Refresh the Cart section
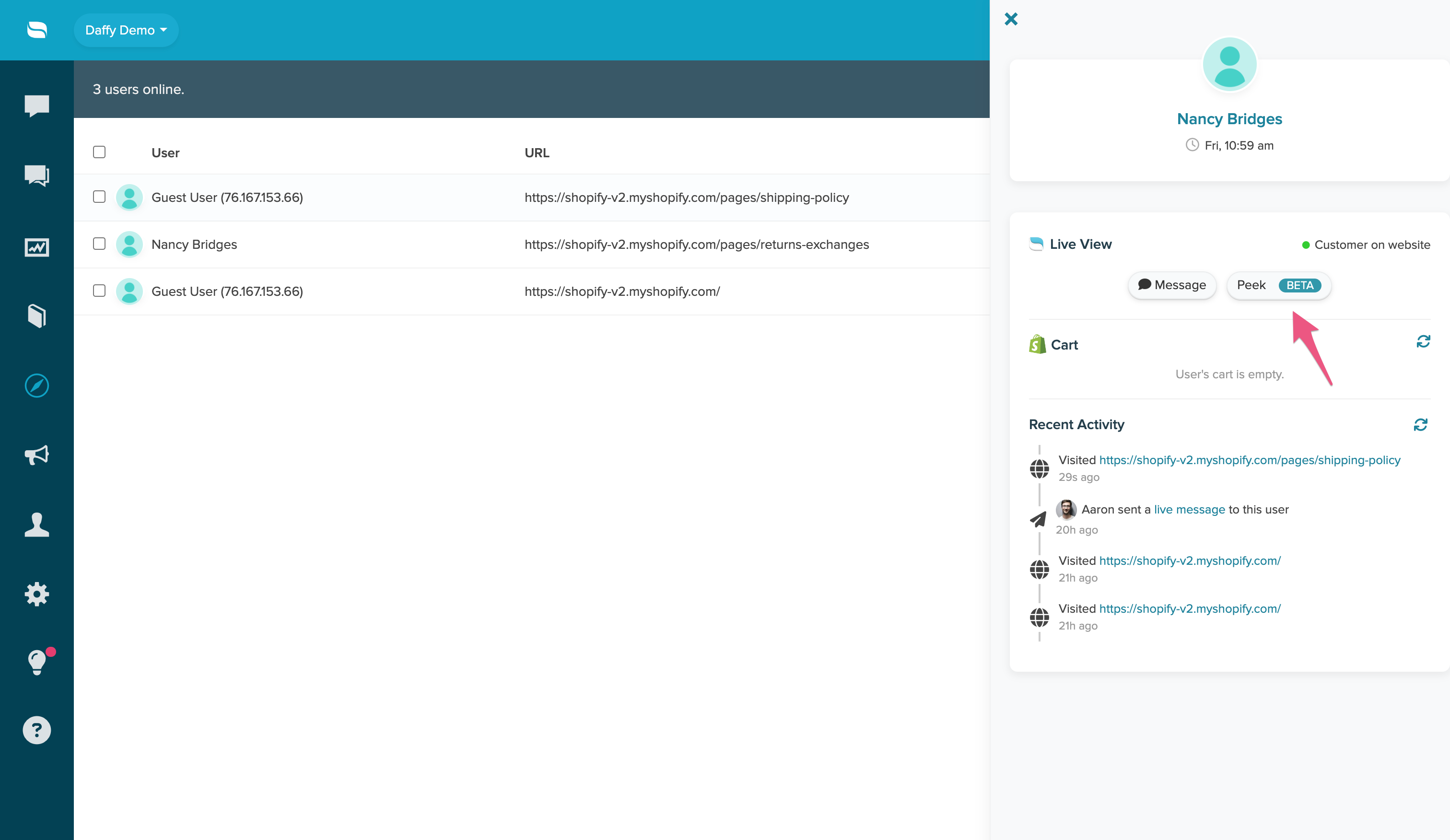Image resolution: width=1450 pixels, height=840 pixels. pyautogui.click(x=1423, y=342)
